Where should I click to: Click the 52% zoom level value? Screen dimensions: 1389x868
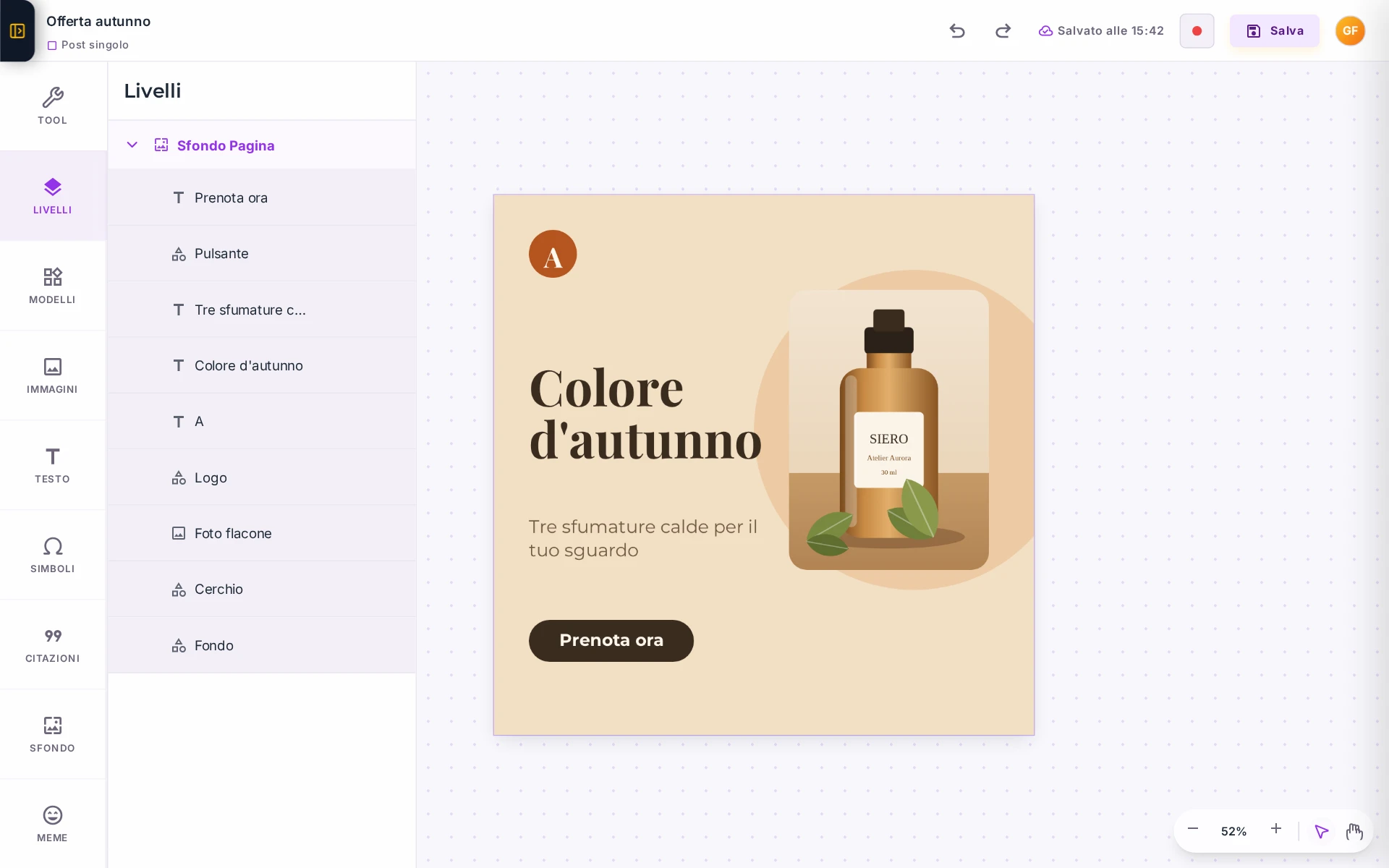coord(1233,831)
